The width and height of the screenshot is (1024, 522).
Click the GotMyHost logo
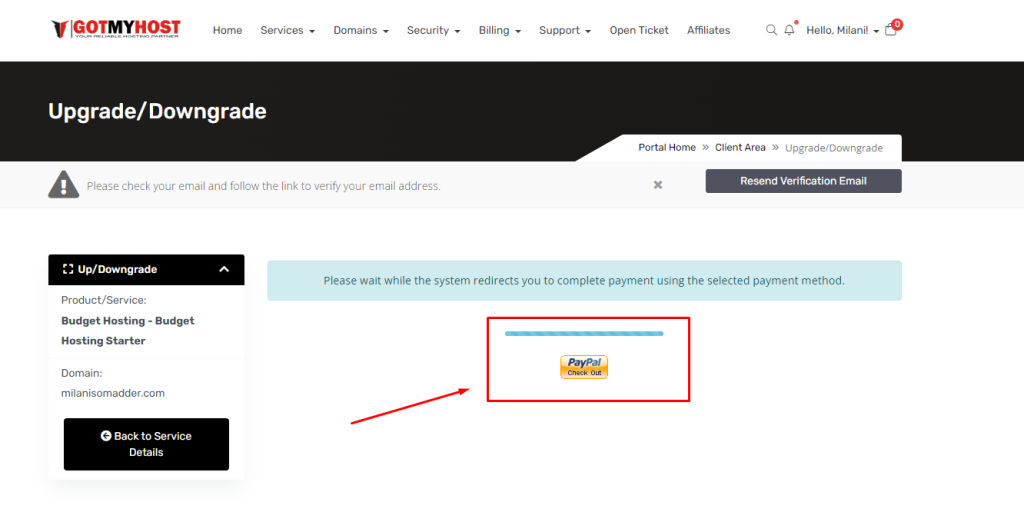point(116,30)
